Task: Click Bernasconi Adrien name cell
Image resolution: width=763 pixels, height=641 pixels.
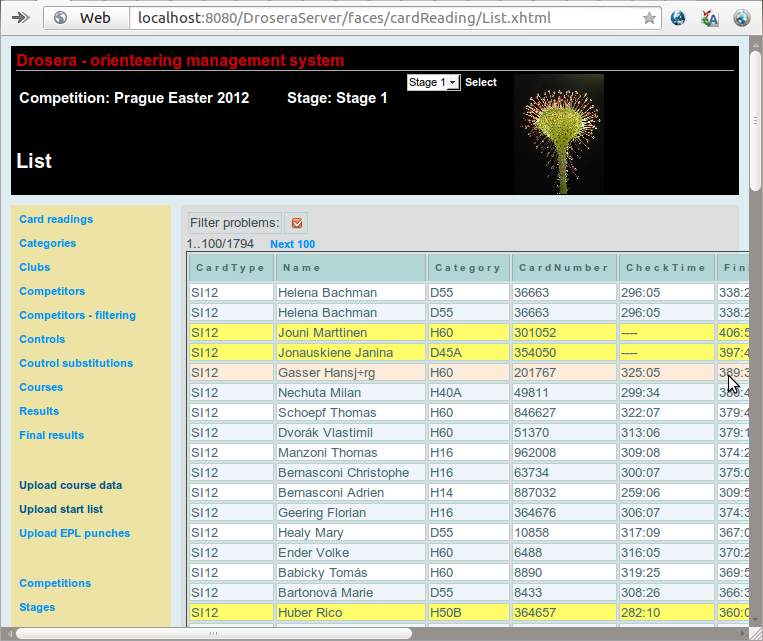Action: pyautogui.click(x=350, y=493)
